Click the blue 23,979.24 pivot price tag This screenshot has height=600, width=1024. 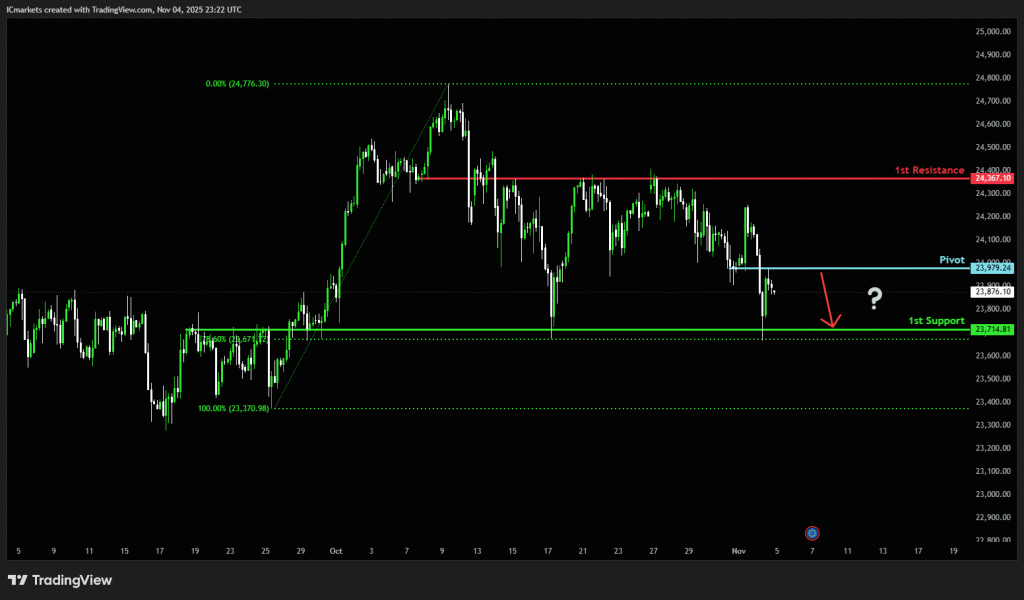point(991,268)
